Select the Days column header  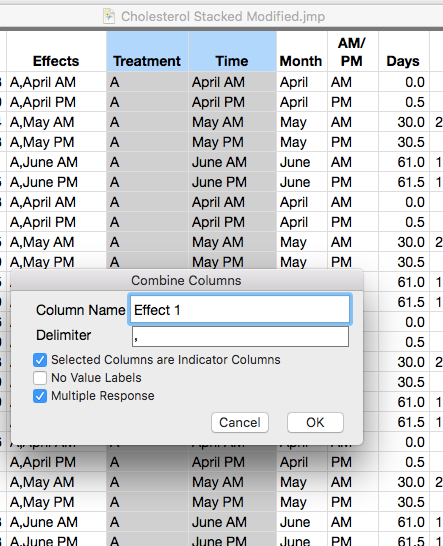click(x=403, y=52)
